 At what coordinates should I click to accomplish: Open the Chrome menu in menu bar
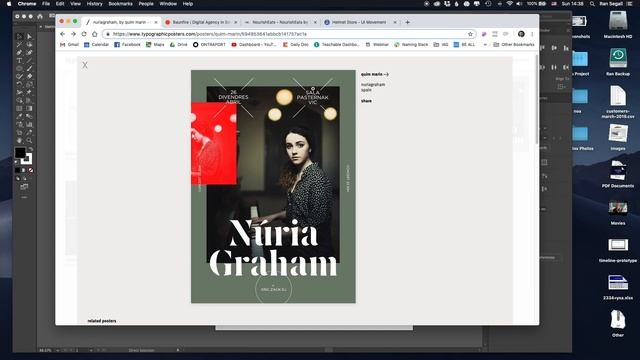click(27, 4)
